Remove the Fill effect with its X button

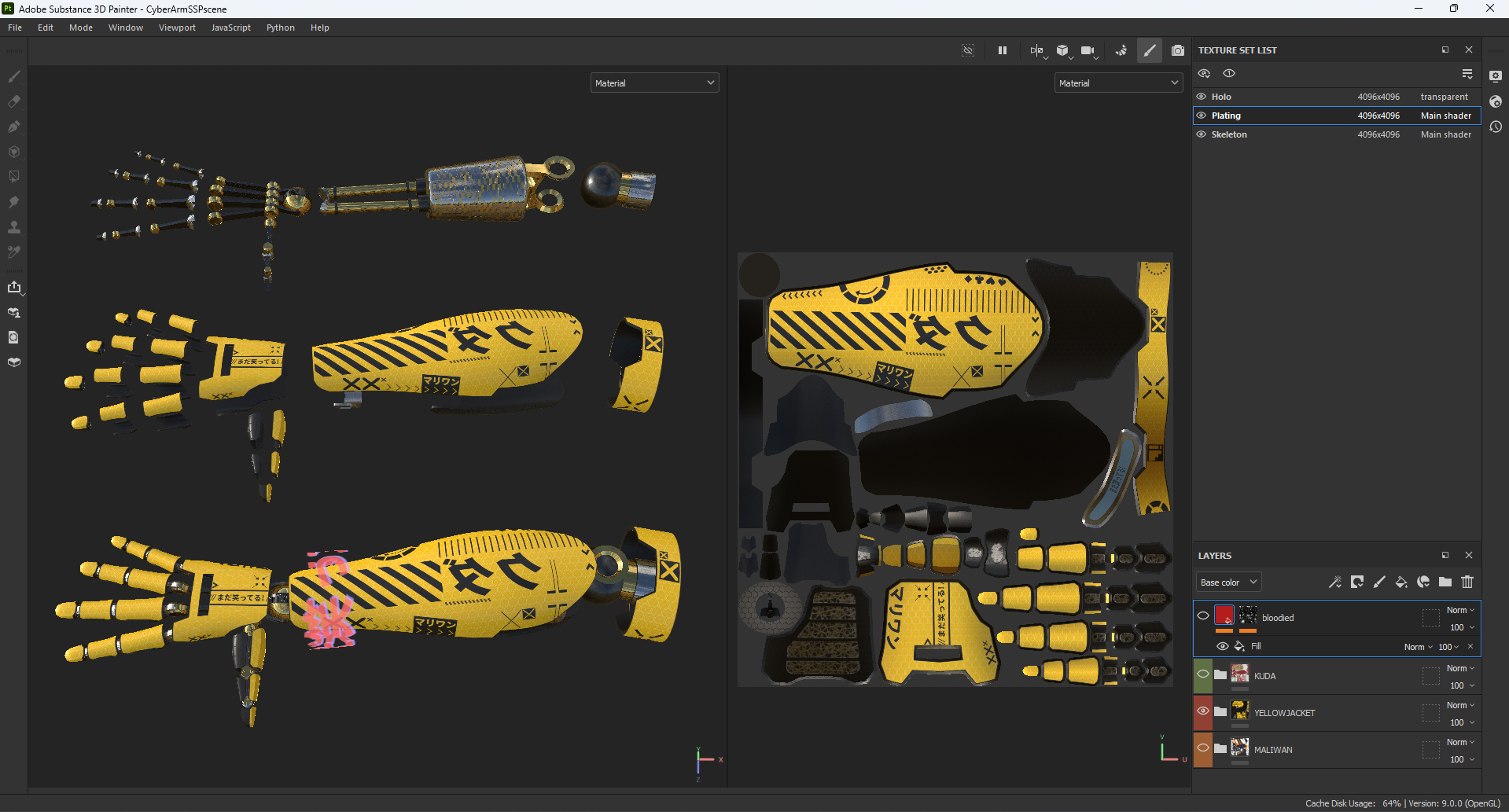[x=1470, y=647]
